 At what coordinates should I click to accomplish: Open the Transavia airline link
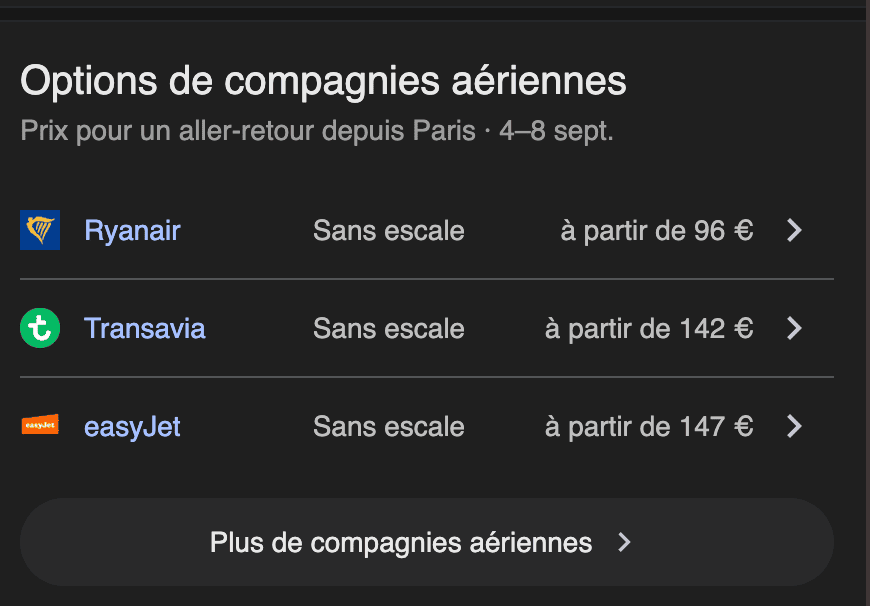145,328
